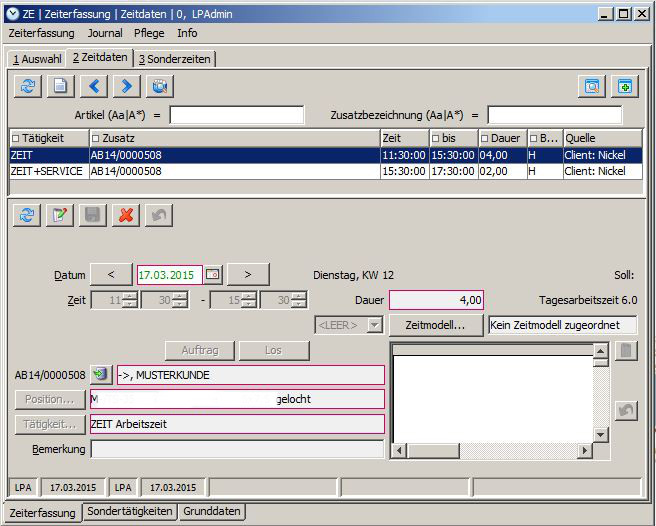This screenshot has height=526, width=656.
Task: Click the refresh icon in top toolbar
Action: point(28,86)
